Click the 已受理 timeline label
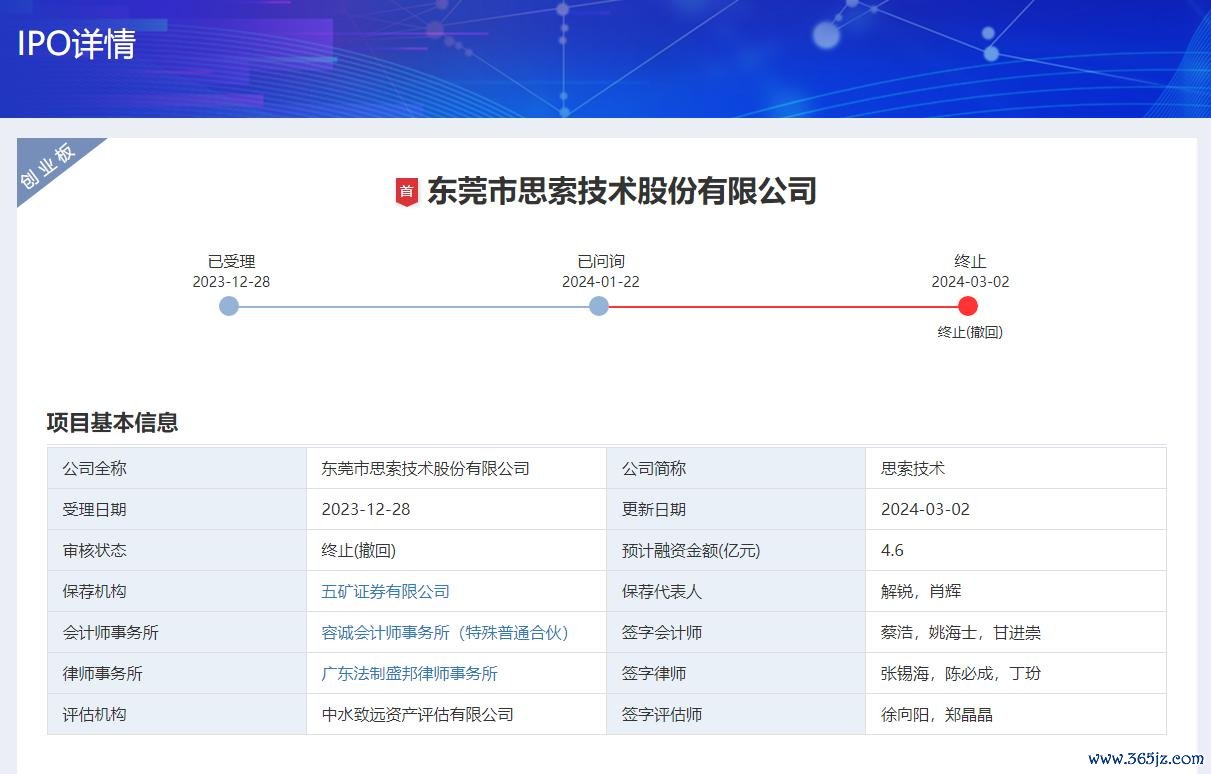The height and width of the screenshot is (774, 1211). (x=231, y=262)
